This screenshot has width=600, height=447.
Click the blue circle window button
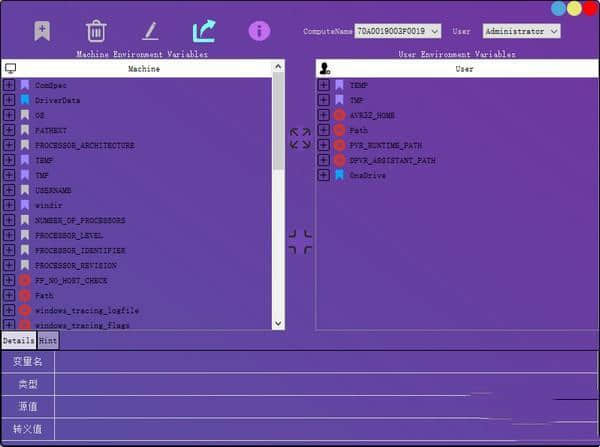click(x=558, y=8)
